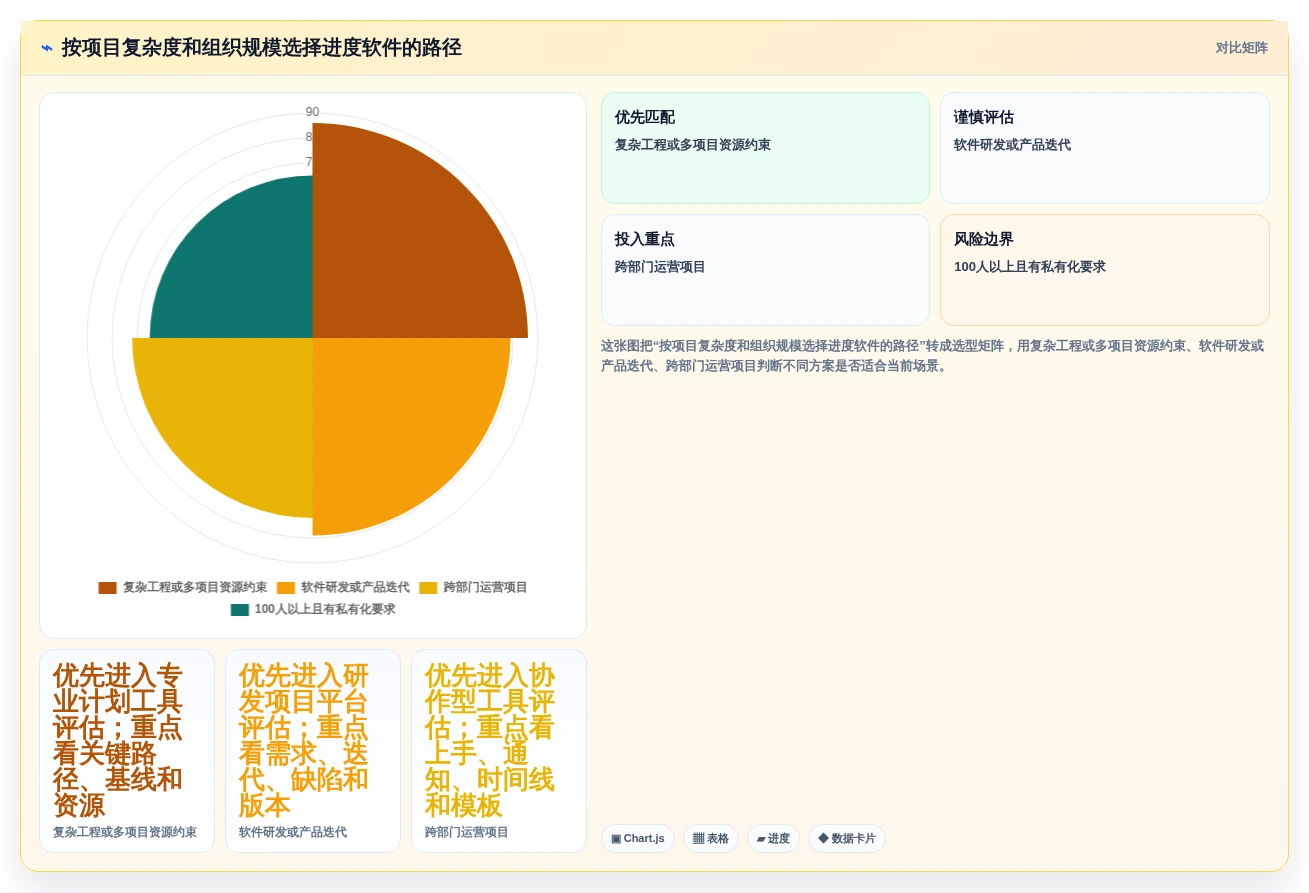Toggle teal legend swatch for 100人以上且有私有化要求
This screenshot has width=1309, height=893.
click(239, 610)
